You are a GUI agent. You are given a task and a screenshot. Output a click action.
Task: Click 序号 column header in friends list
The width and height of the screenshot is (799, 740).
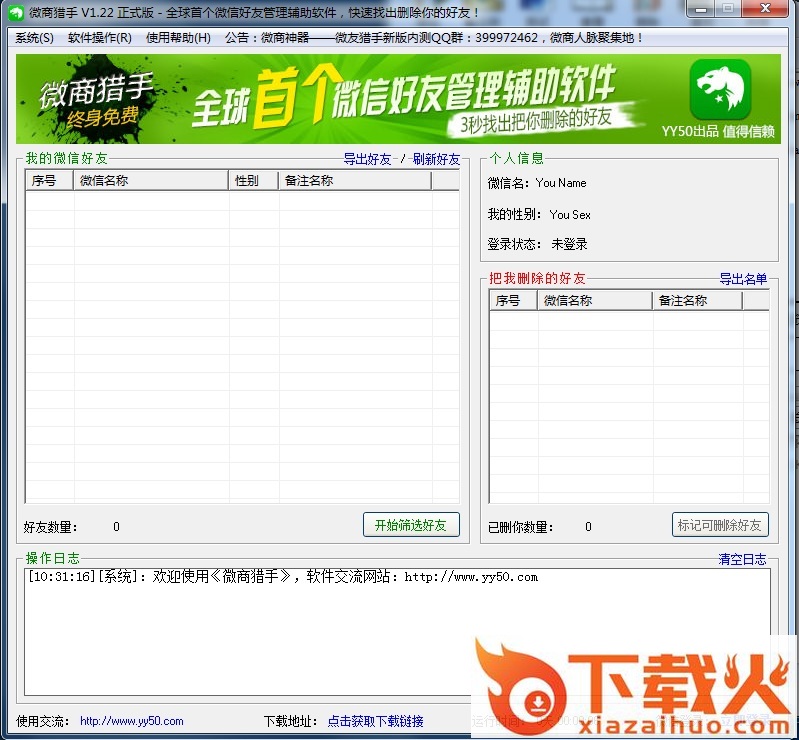tap(49, 180)
